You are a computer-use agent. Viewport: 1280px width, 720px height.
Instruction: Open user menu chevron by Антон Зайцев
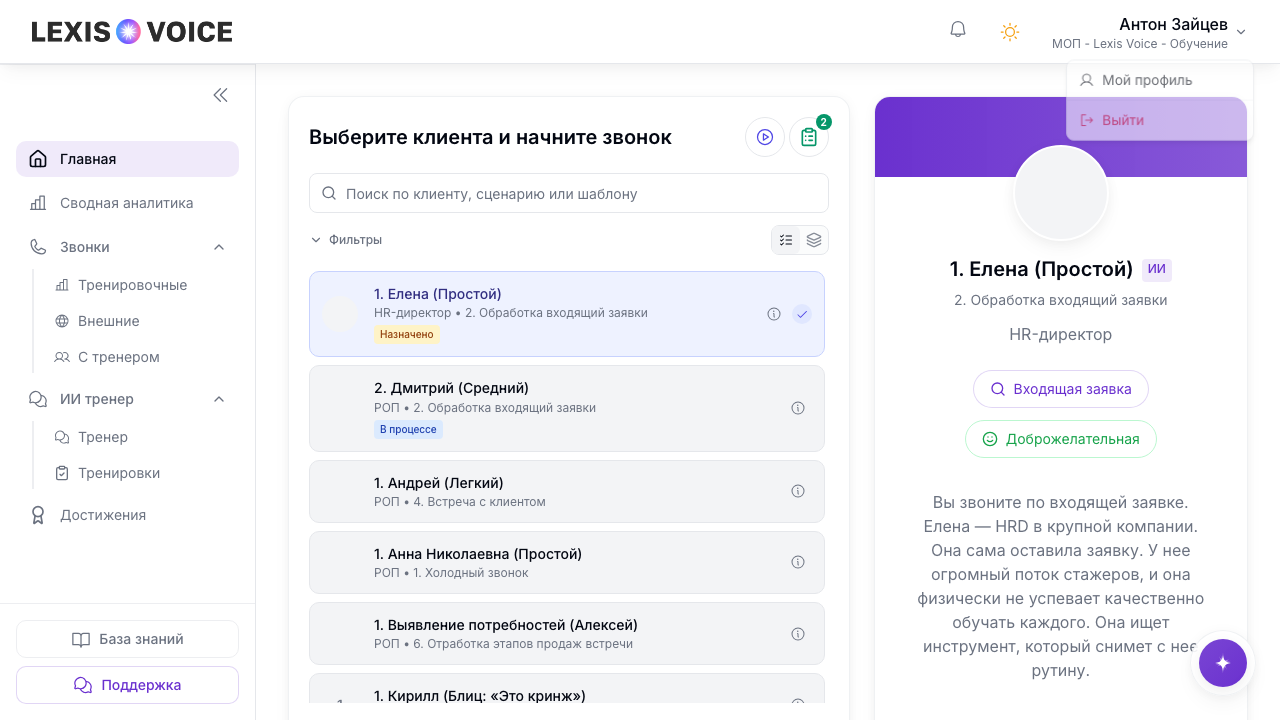[1241, 32]
